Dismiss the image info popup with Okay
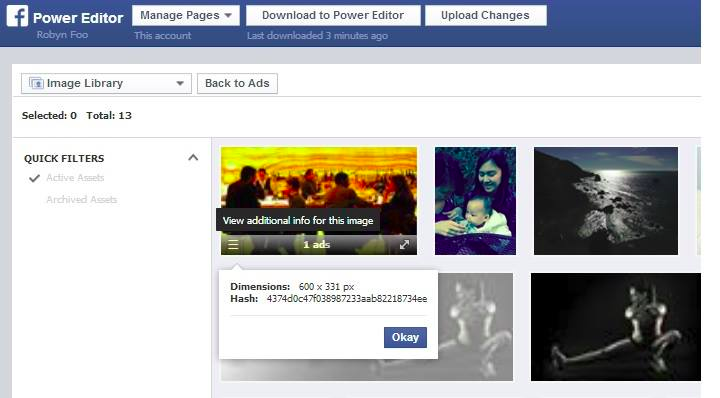The image size is (720, 398). click(405, 337)
